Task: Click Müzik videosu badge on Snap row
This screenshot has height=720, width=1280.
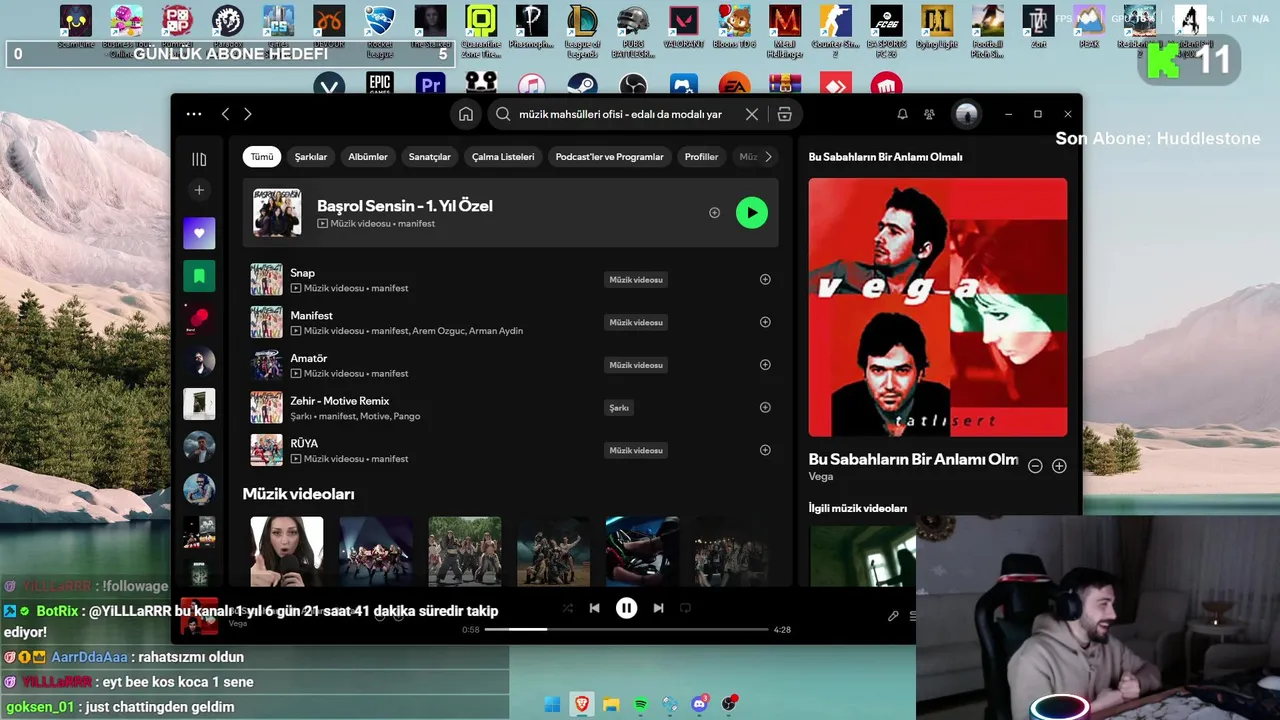Action: click(x=636, y=280)
